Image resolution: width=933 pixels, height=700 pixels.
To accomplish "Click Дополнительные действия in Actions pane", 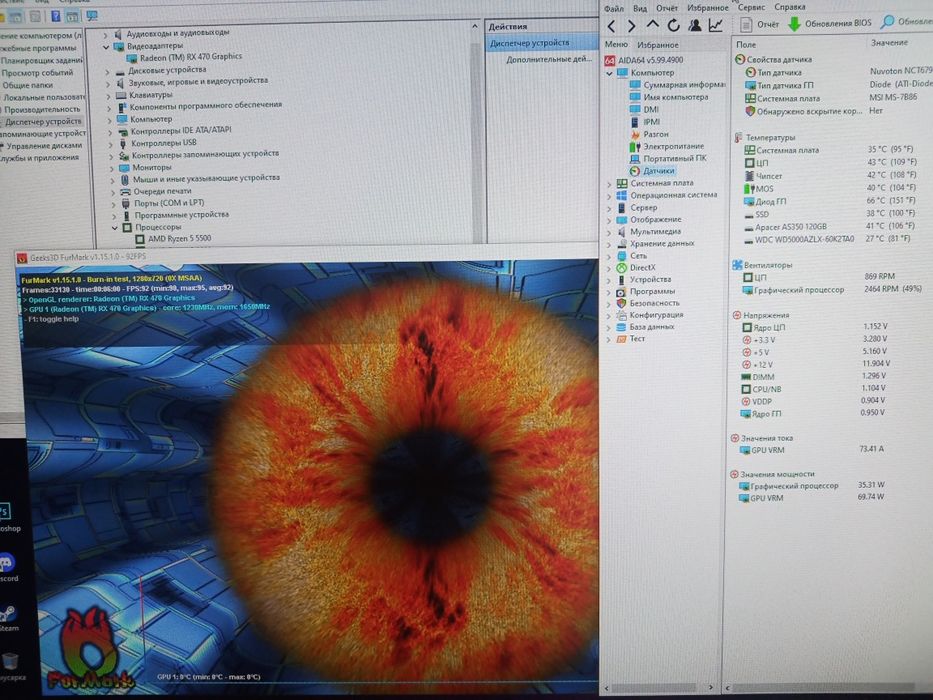I will [x=548, y=59].
